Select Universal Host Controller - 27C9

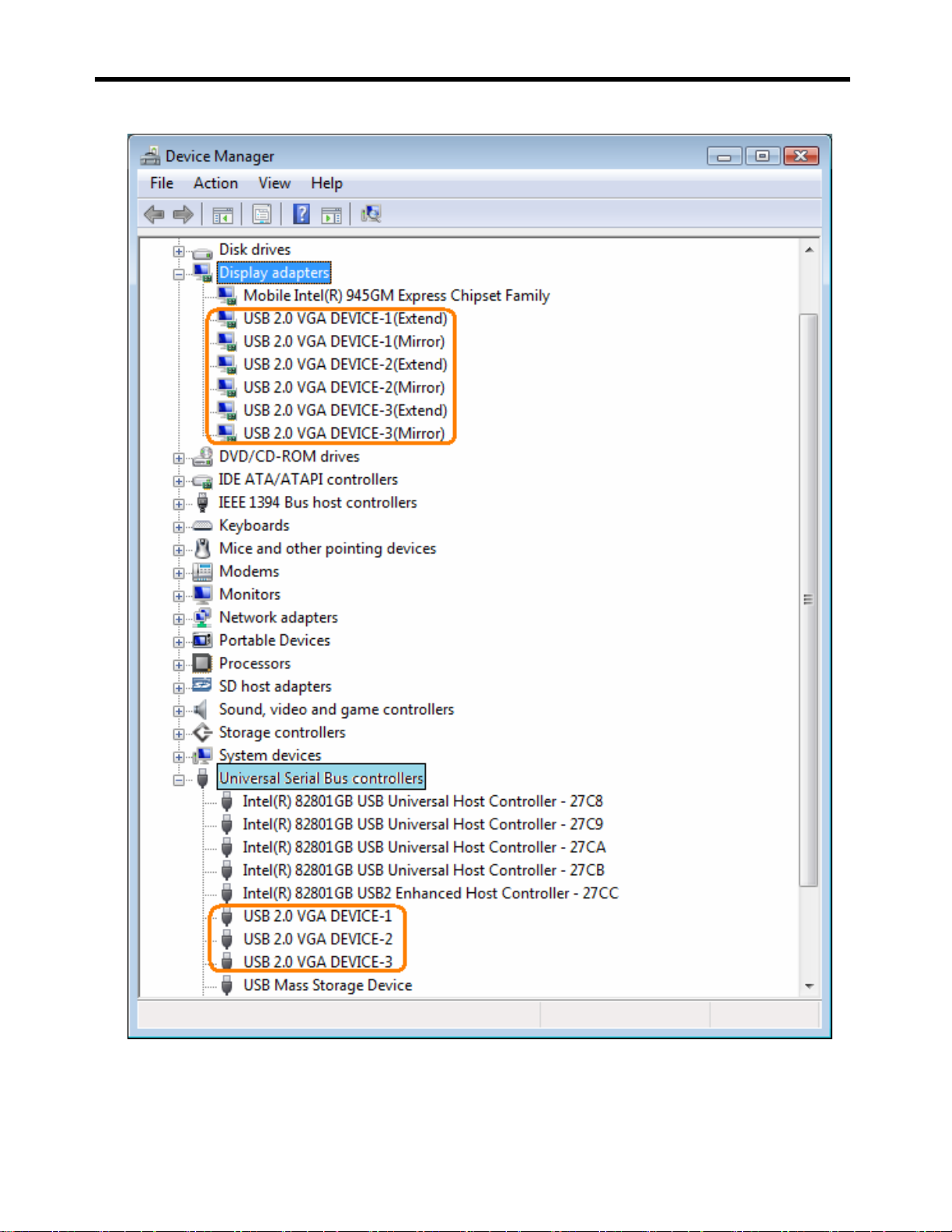point(423,824)
